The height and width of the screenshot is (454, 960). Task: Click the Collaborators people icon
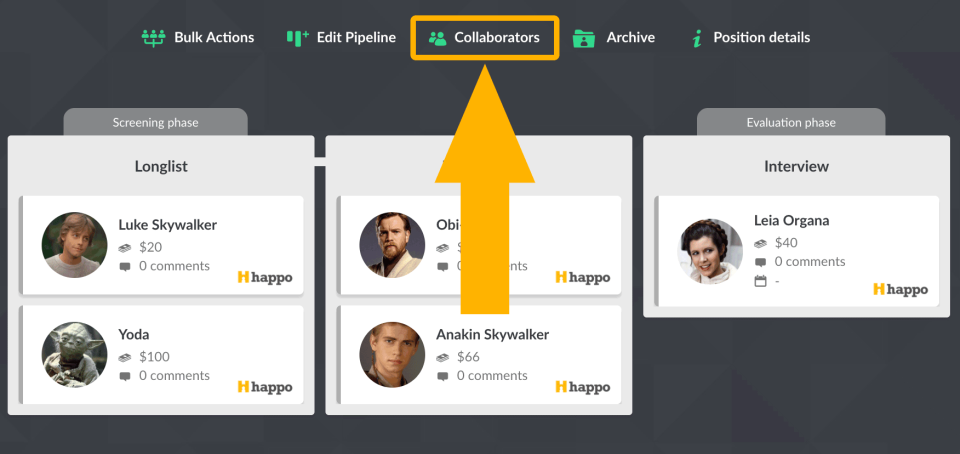(437, 38)
